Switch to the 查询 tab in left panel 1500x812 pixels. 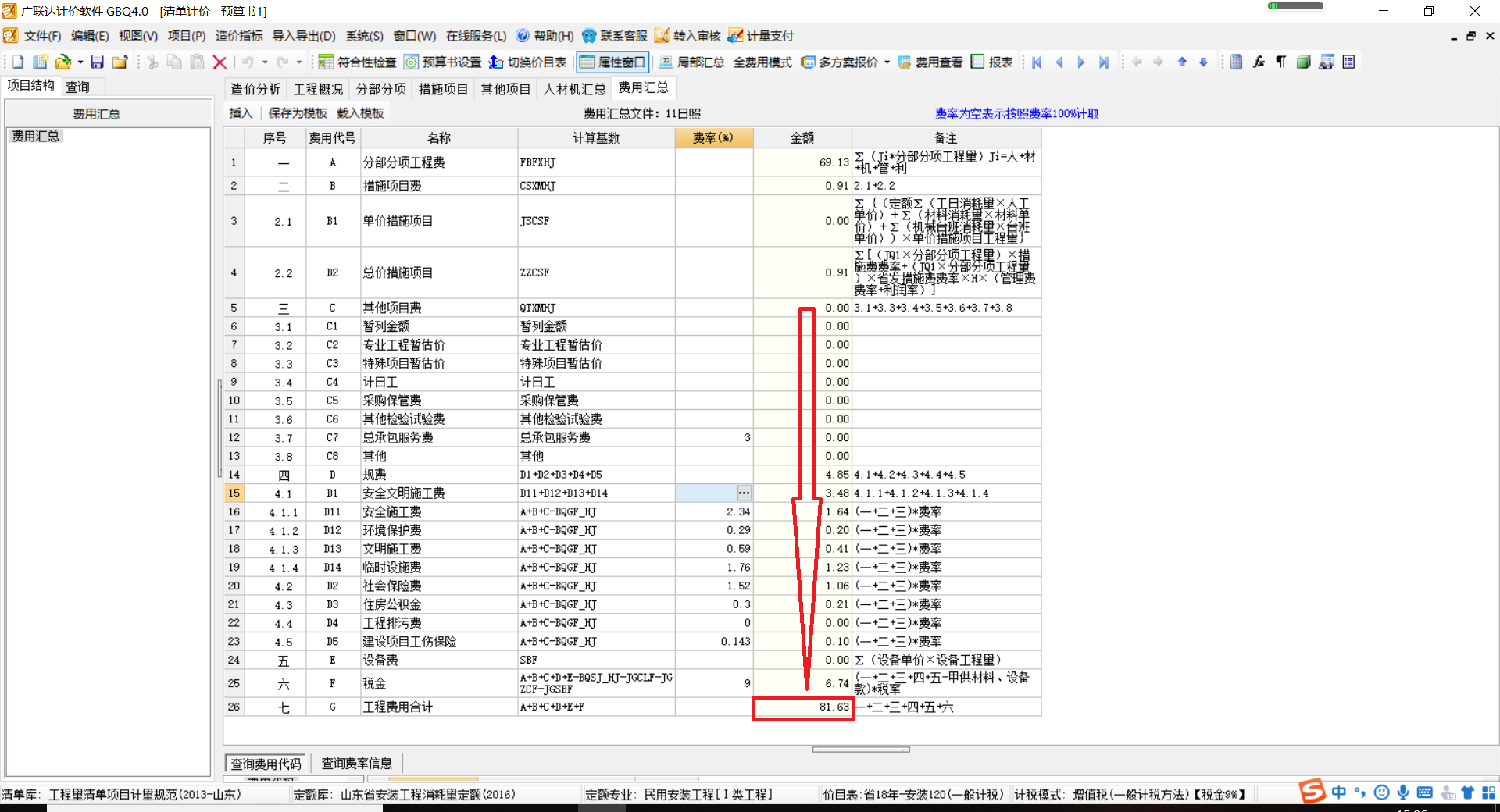pos(77,87)
